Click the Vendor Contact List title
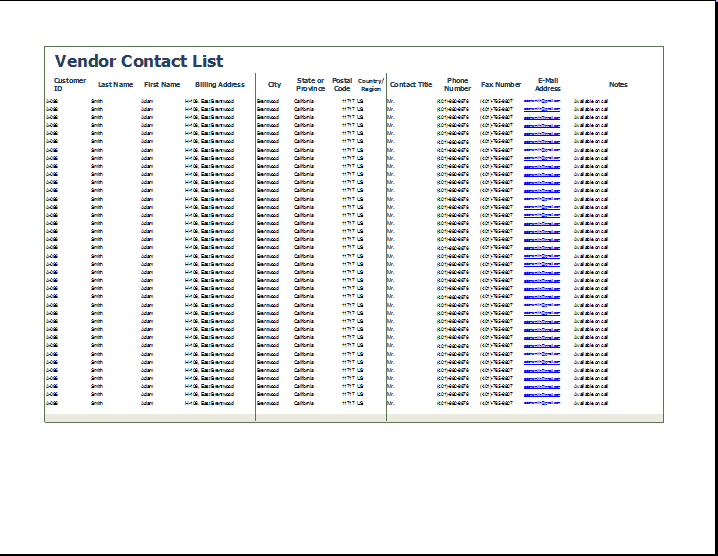This screenshot has height=556, width=718. tap(139, 61)
